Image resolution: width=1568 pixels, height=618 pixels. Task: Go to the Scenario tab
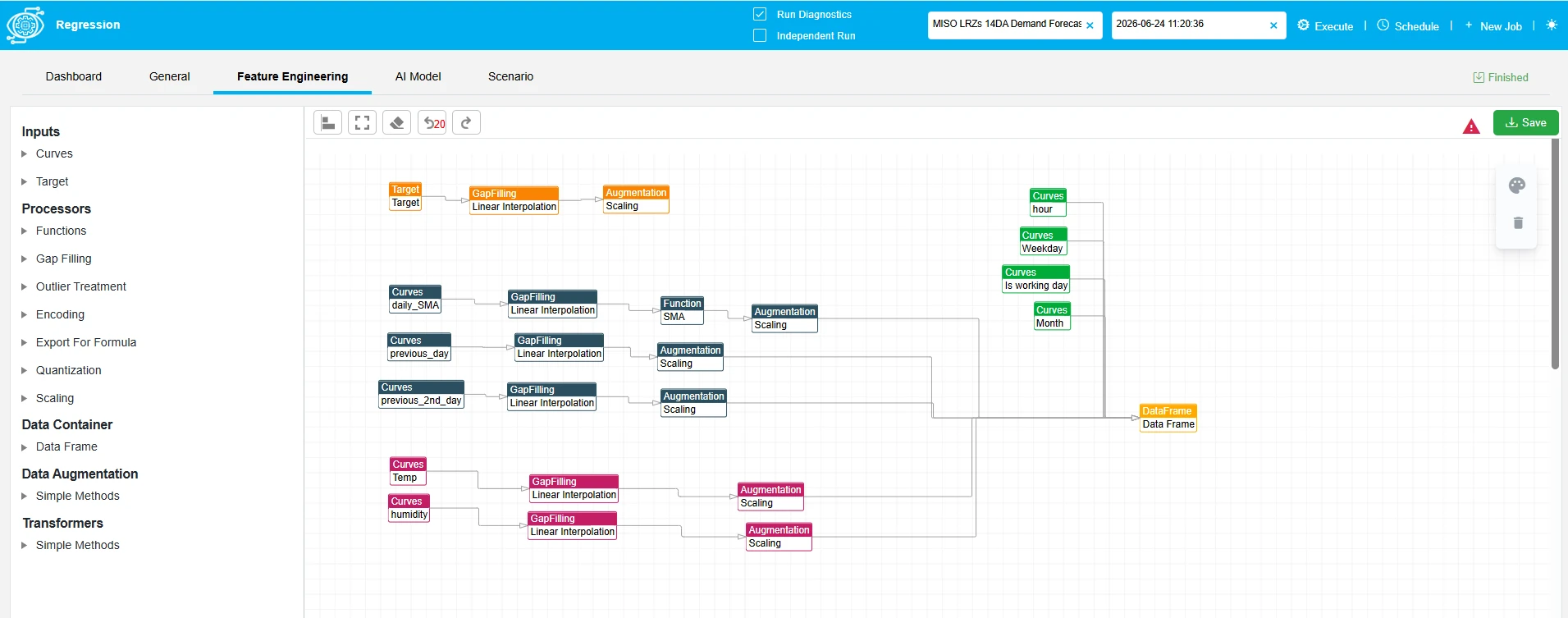coord(511,76)
